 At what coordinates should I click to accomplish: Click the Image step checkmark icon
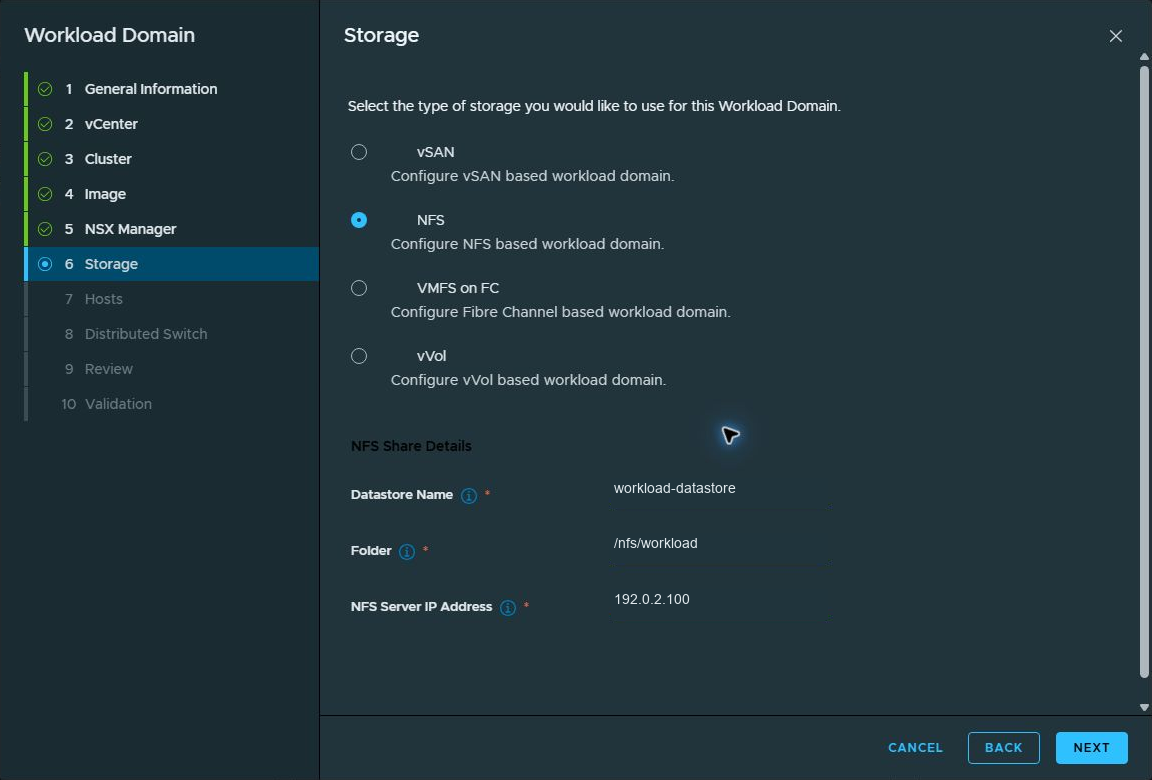click(45, 194)
